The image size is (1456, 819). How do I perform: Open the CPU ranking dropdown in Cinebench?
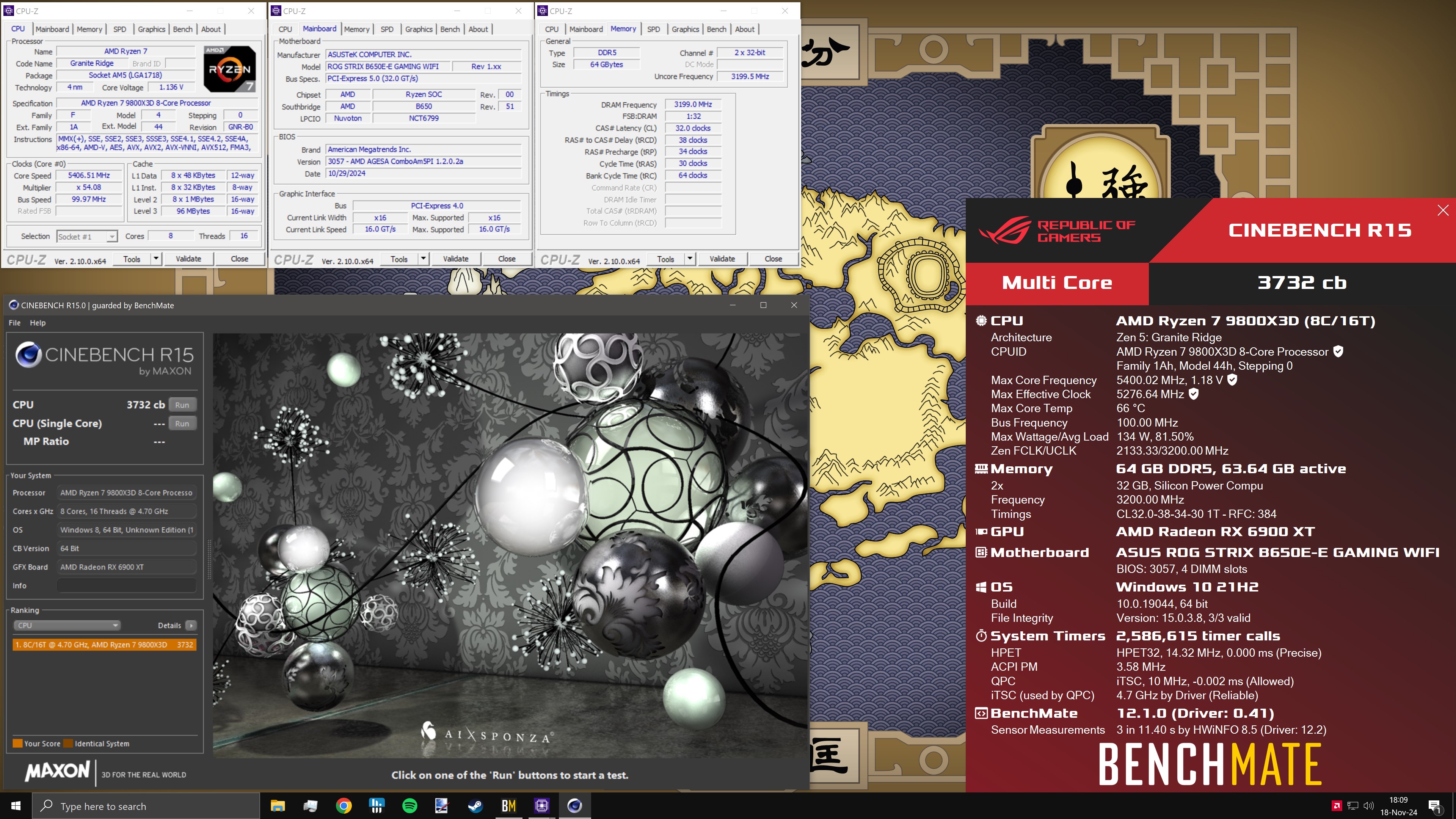click(x=67, y=625)
